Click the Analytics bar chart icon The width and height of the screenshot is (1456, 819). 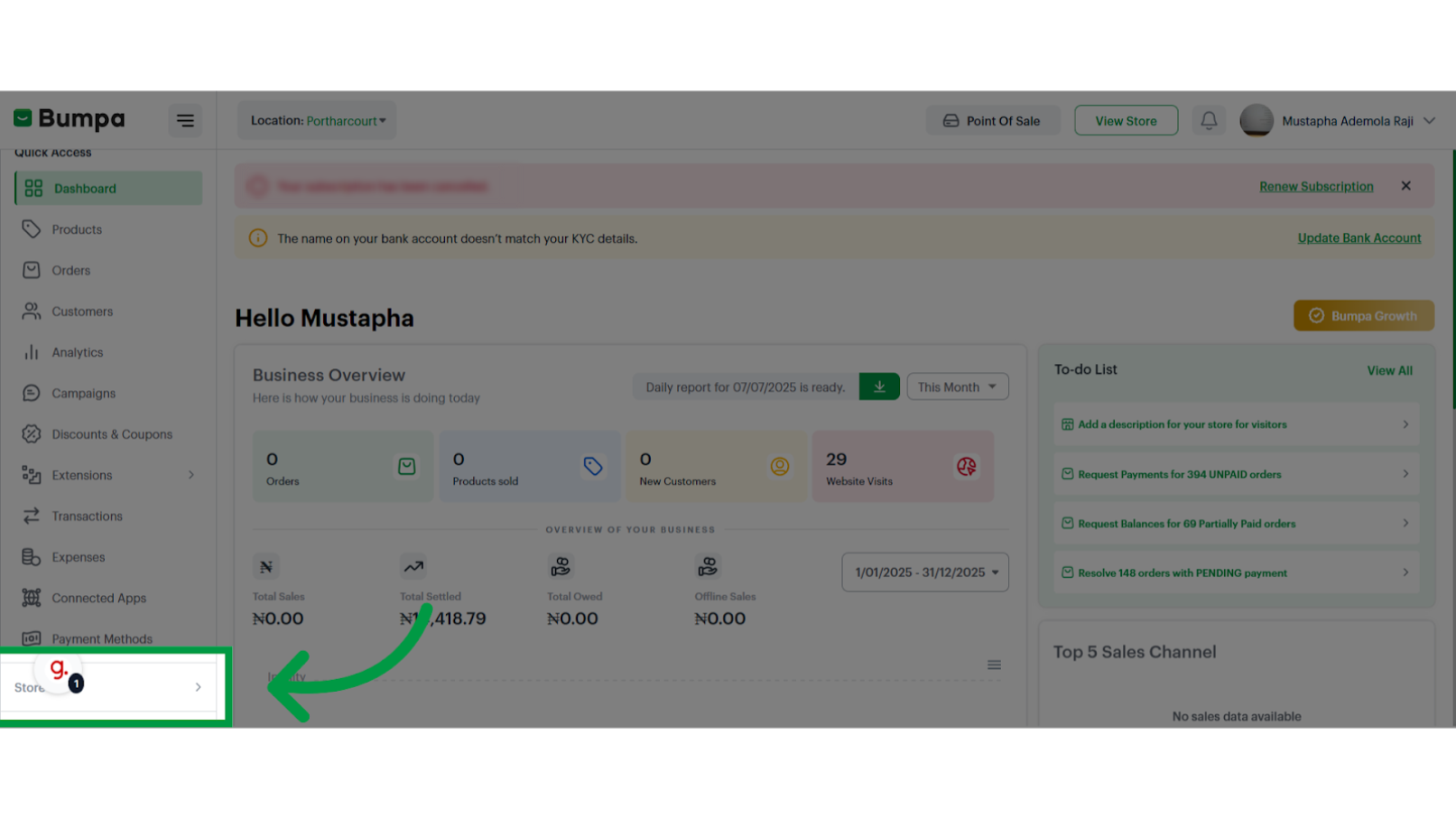[32, 352]
